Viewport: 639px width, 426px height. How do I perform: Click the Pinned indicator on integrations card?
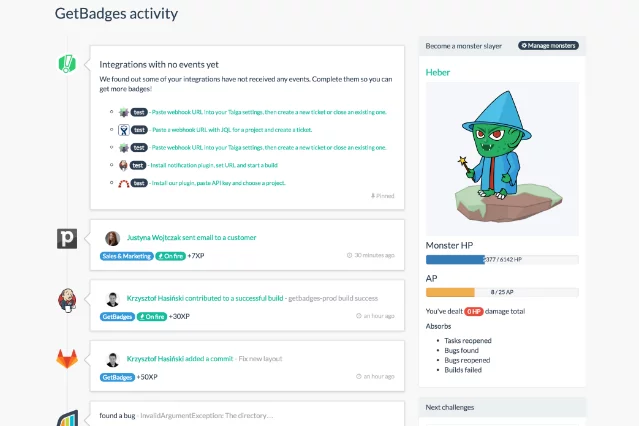pyautogui.click(x=382, y=196)
